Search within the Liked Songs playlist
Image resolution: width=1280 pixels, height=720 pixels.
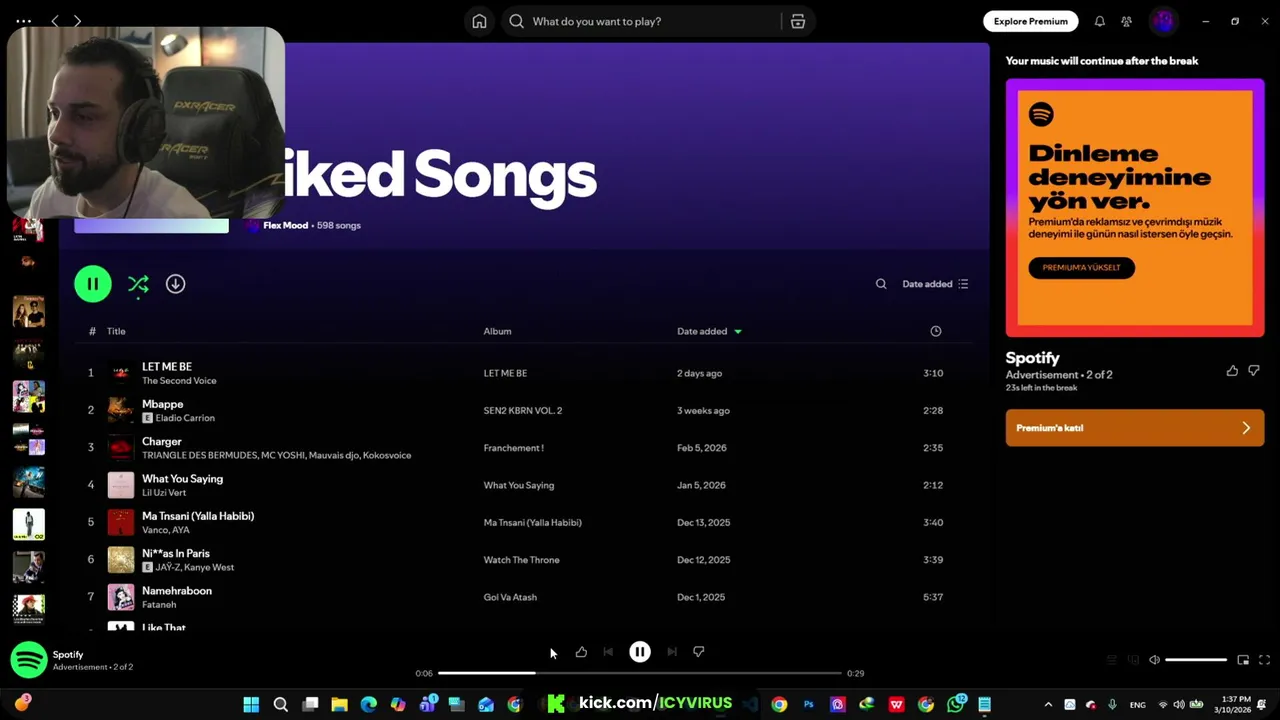(881, 284)
